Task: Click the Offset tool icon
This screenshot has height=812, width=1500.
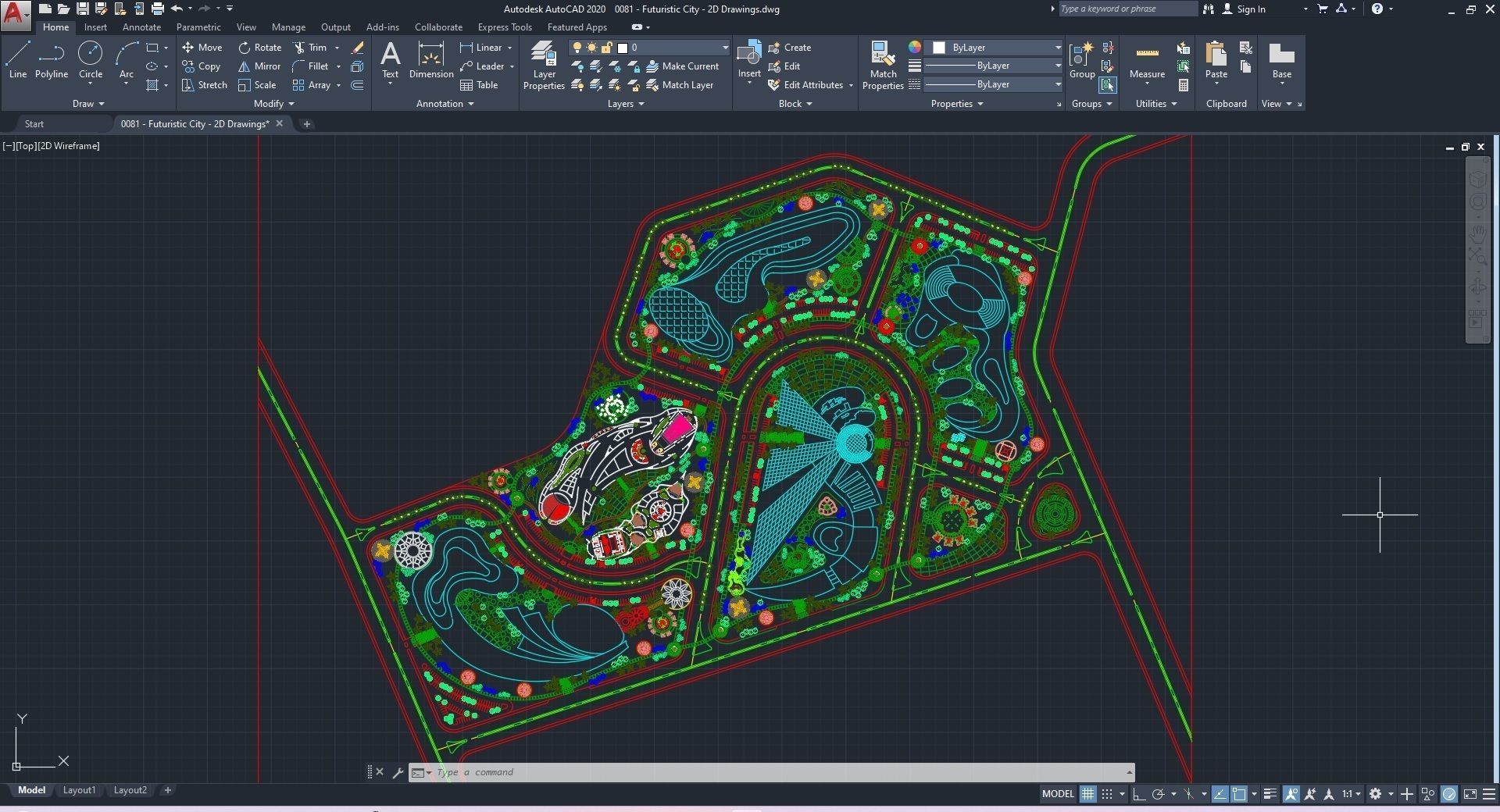Action: (x=357, y=85)
